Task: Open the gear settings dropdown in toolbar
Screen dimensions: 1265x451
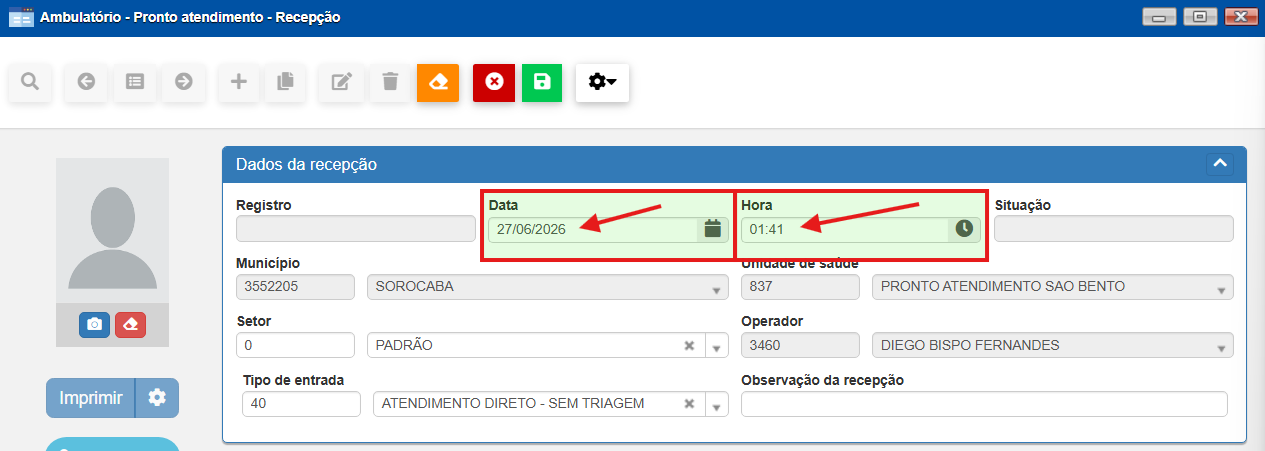Action: click(602, 82)
